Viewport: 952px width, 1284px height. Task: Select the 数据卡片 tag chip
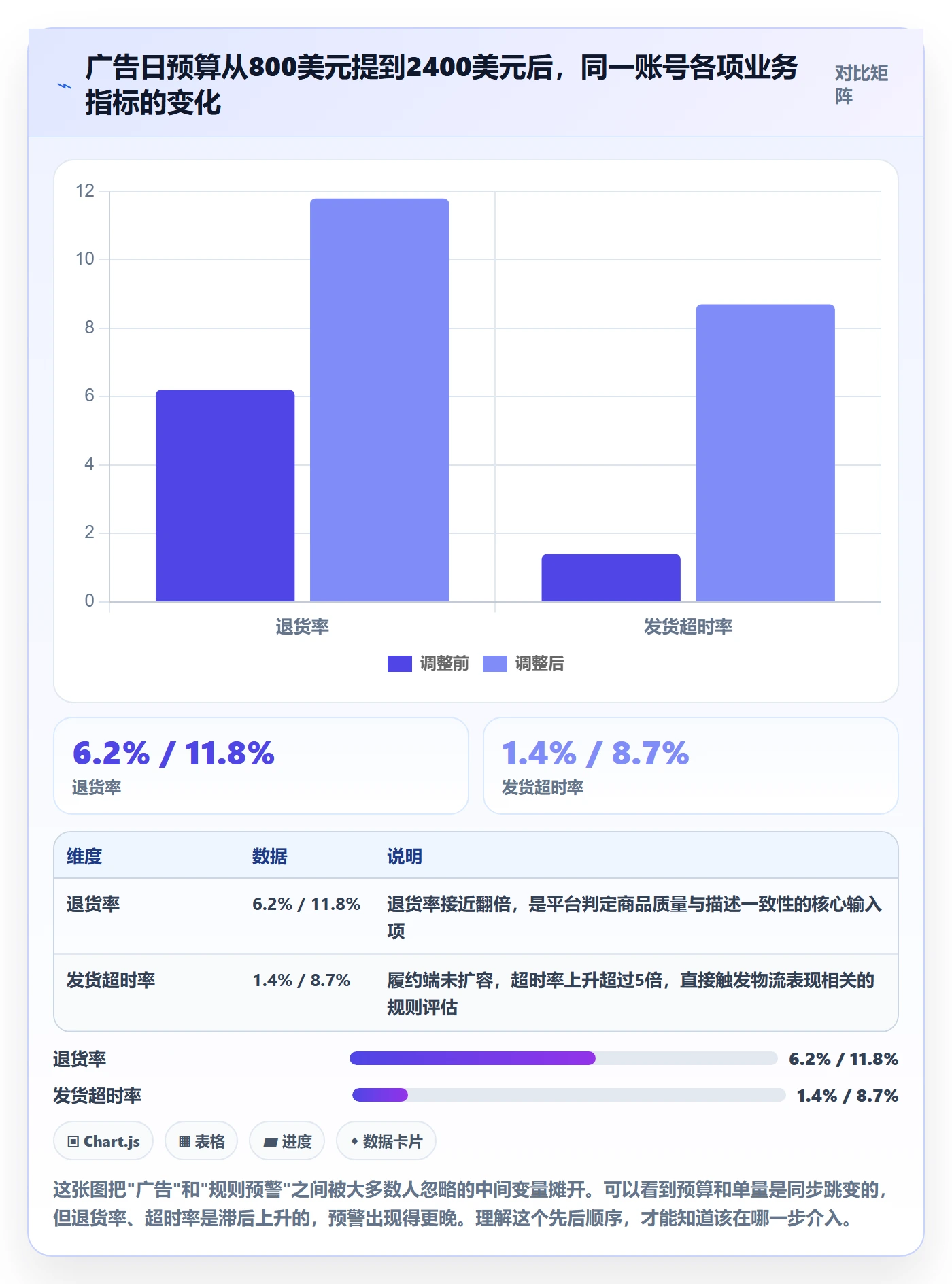[386, 1141]
